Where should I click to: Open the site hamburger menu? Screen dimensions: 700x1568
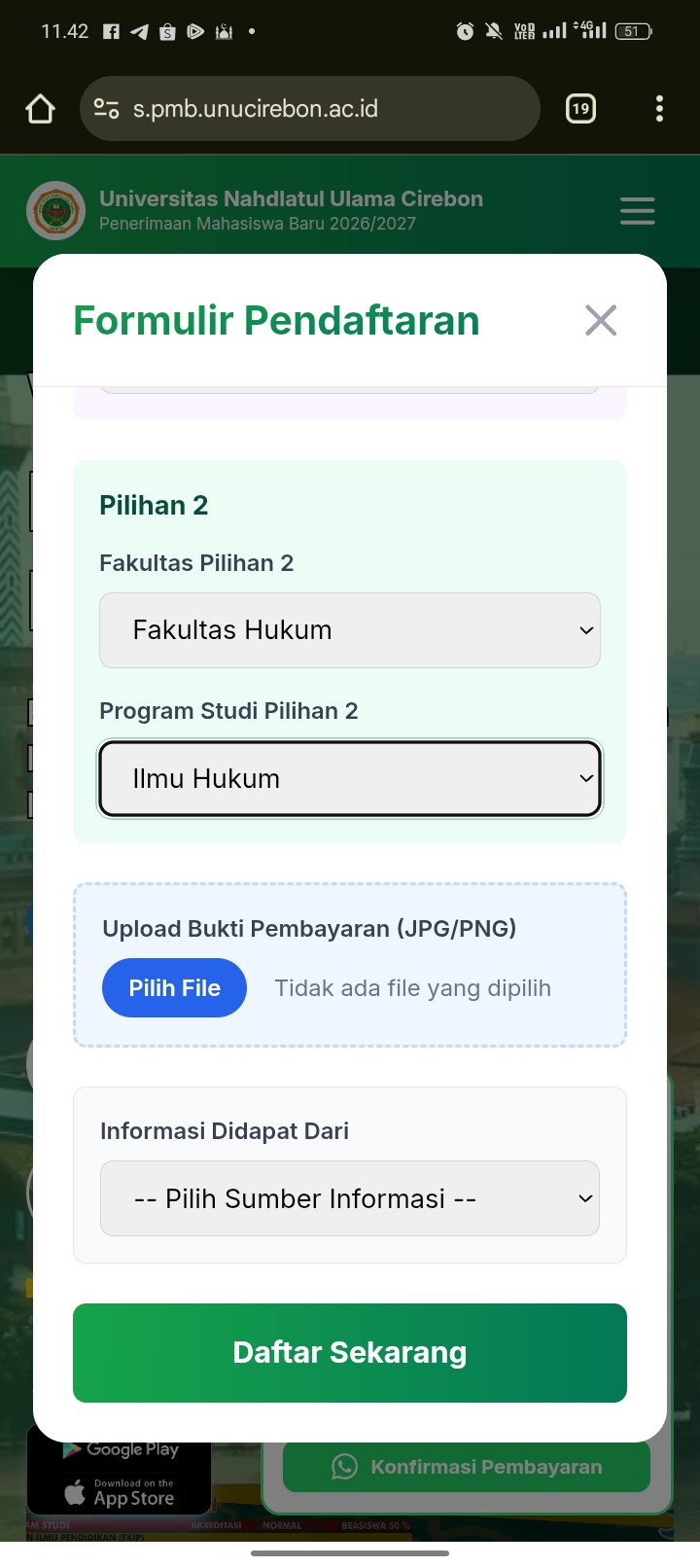click(637, 210)
